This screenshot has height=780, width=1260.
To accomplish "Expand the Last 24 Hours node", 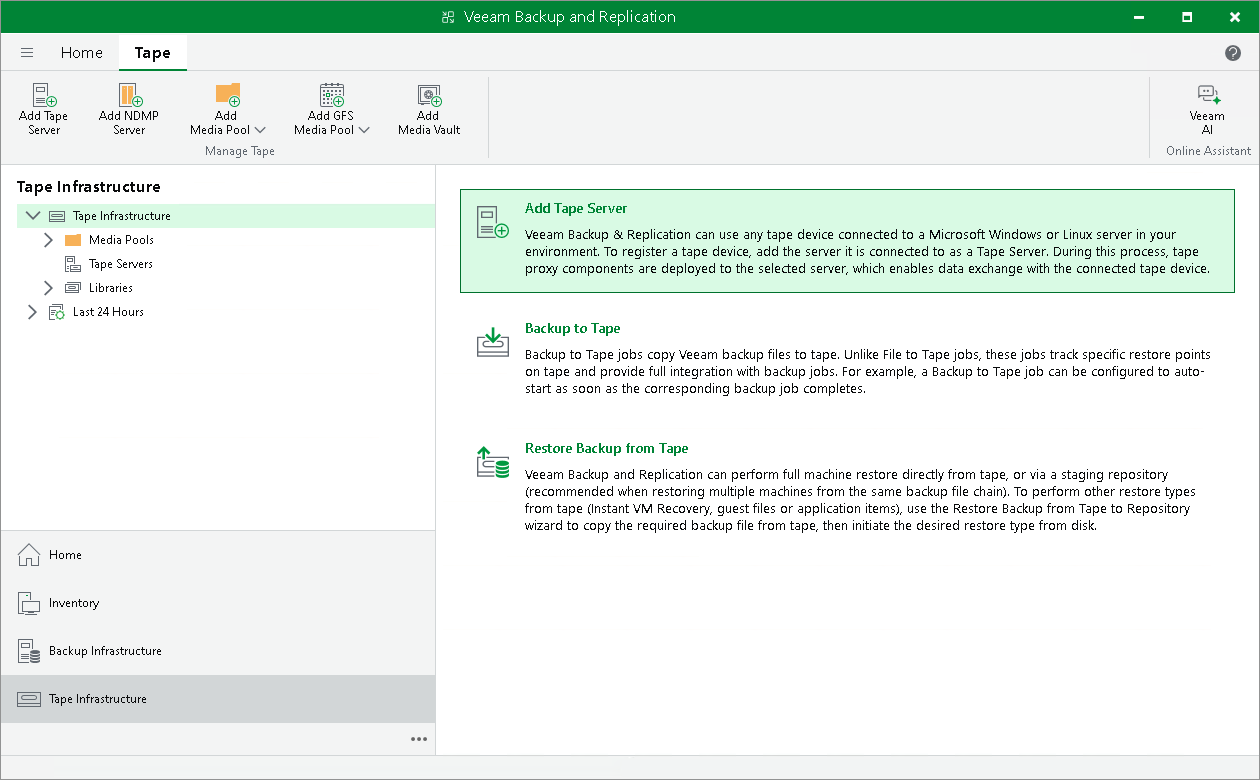I will click(32, 312).
